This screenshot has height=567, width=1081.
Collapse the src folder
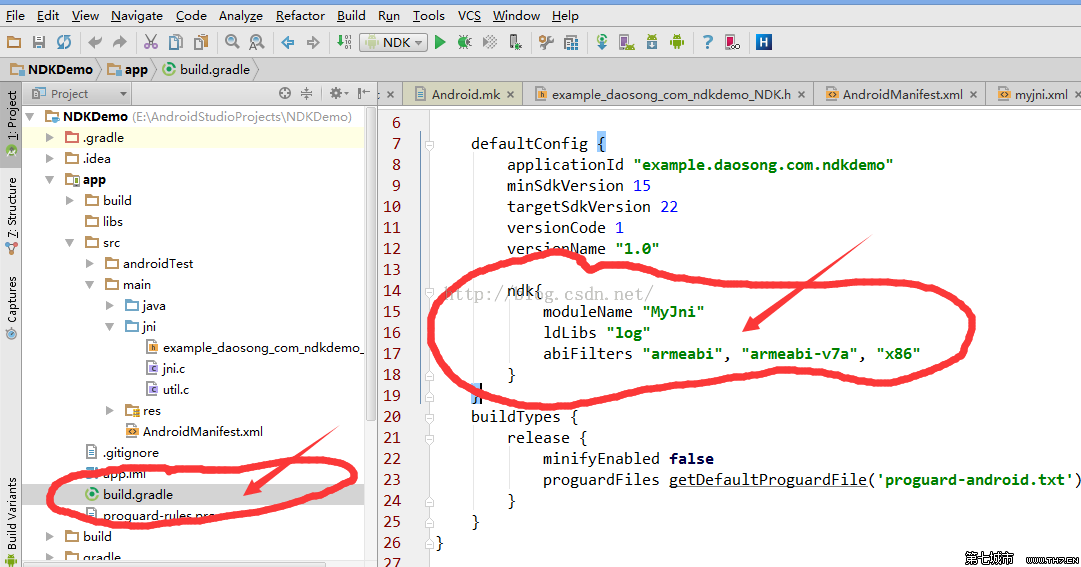click(x=70, y=243)
